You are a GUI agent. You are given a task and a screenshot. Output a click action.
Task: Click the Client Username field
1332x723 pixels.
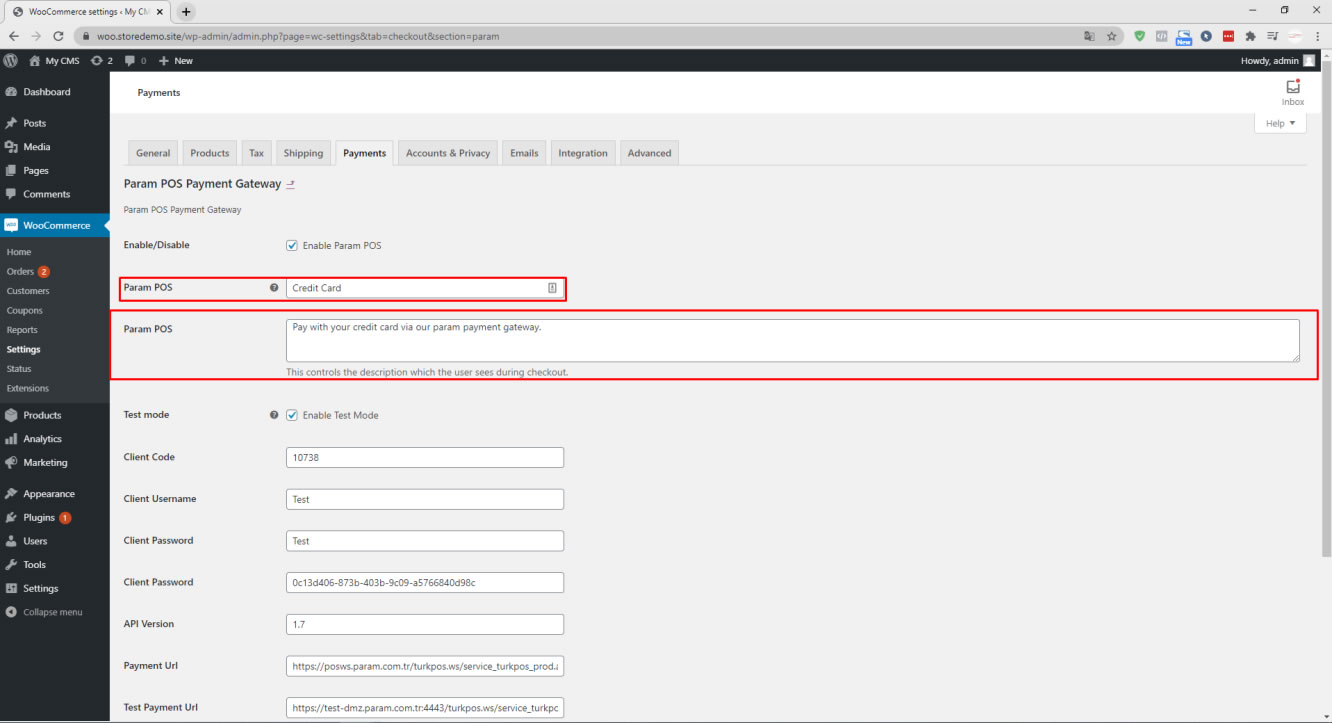point(425,499)
